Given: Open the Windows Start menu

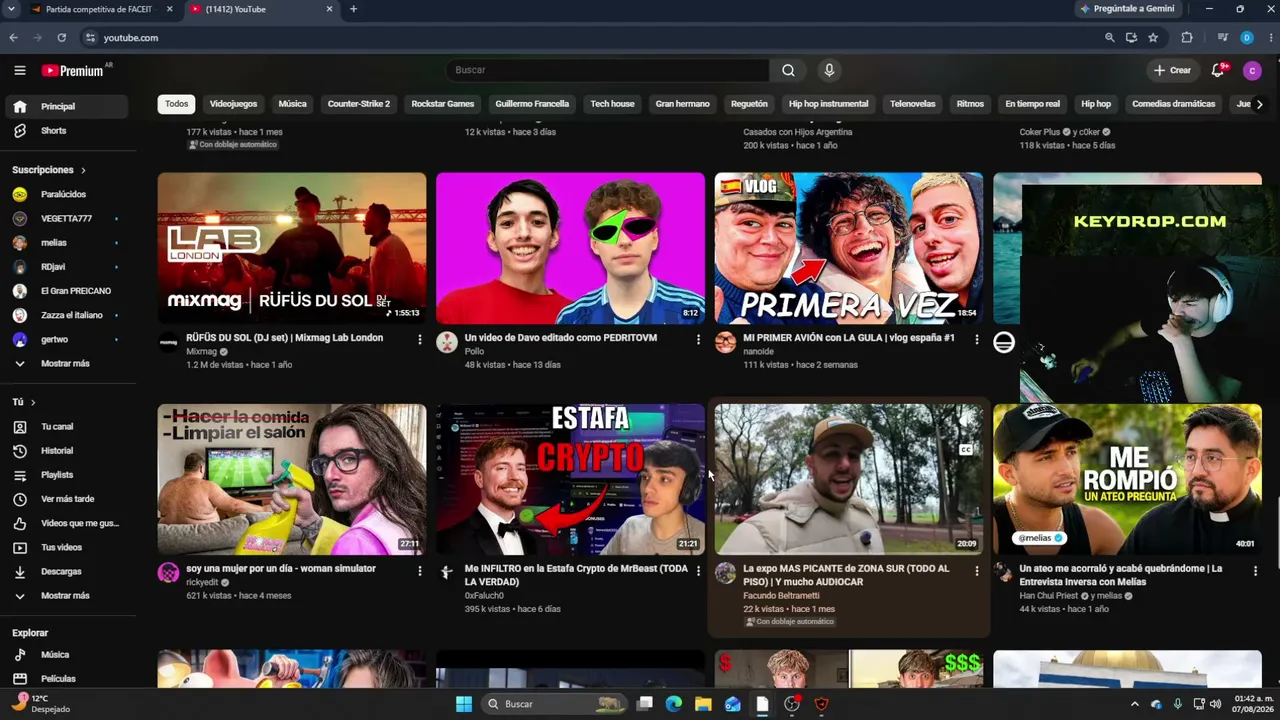Looking at the screenshot, I should point(464,704).
